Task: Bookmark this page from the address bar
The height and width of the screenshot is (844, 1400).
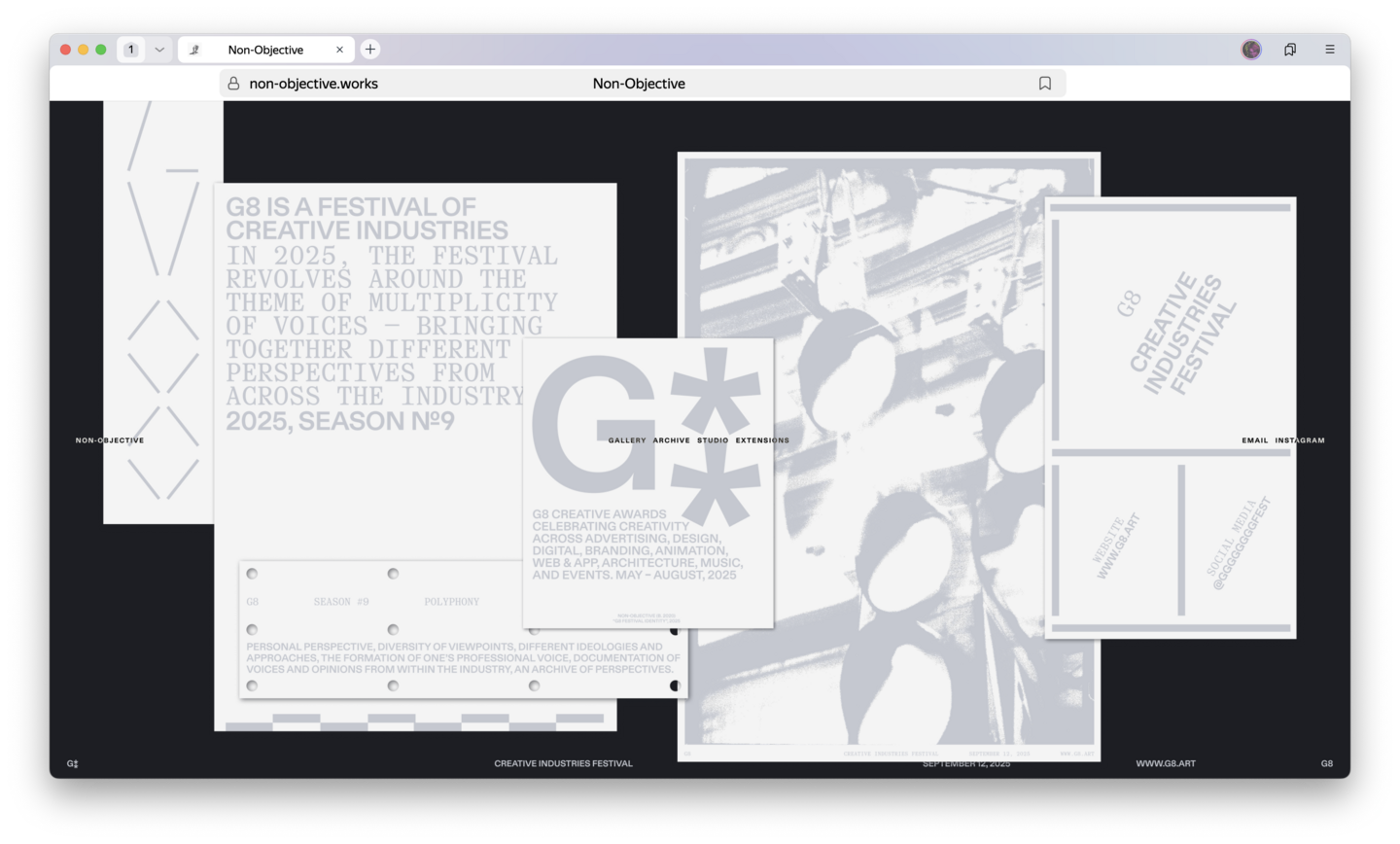Action: pos(1045,84)
